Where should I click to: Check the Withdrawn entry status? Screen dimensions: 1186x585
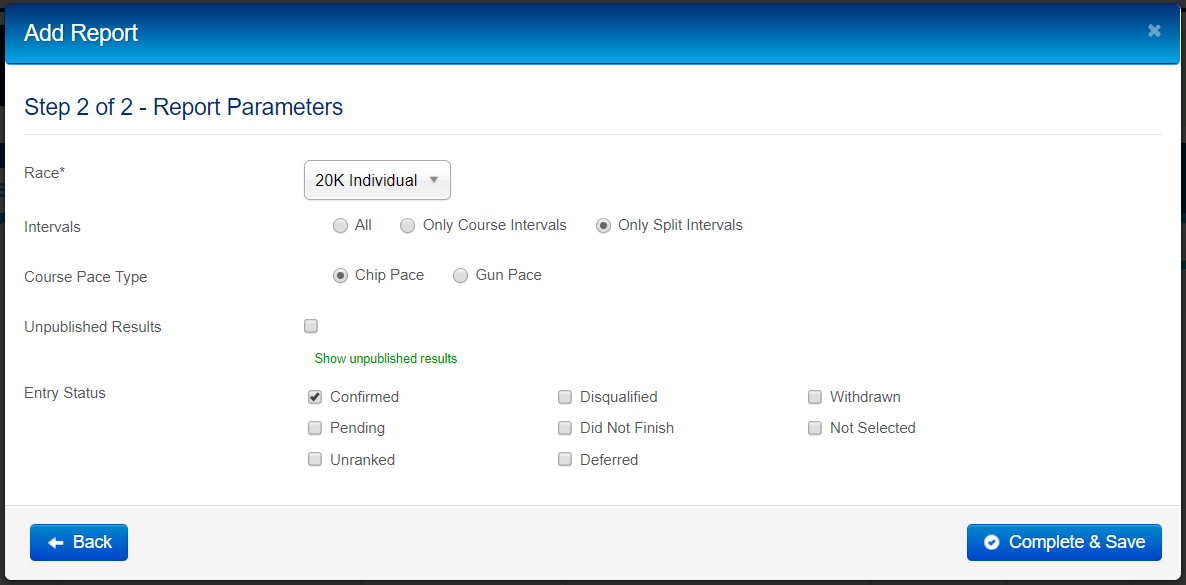point(815,397)
